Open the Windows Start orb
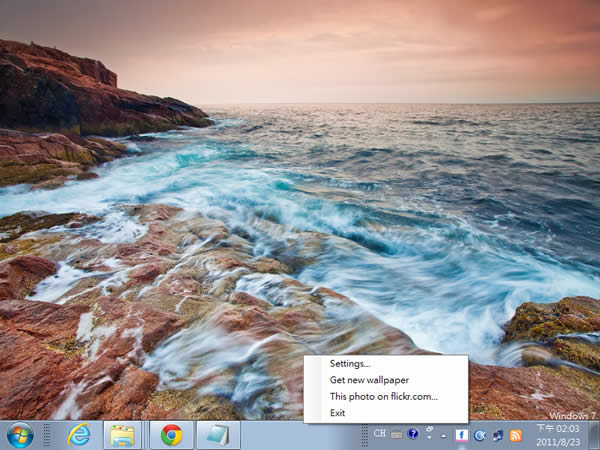 pyautogui.click(x=20, y=435)
